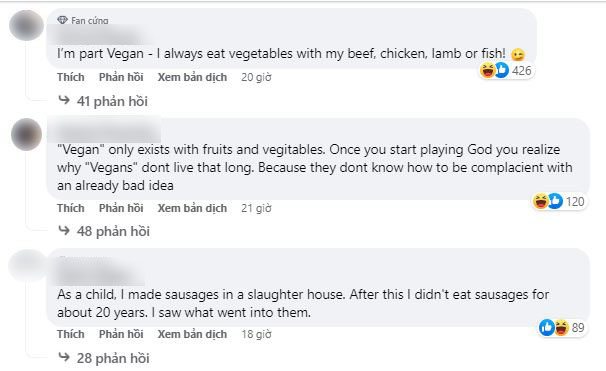Image resolution: width=606 pixels, height=371 pixels.
Task: Open reactions on the 426-reaction vegan comment
Action: coord(506,71)
